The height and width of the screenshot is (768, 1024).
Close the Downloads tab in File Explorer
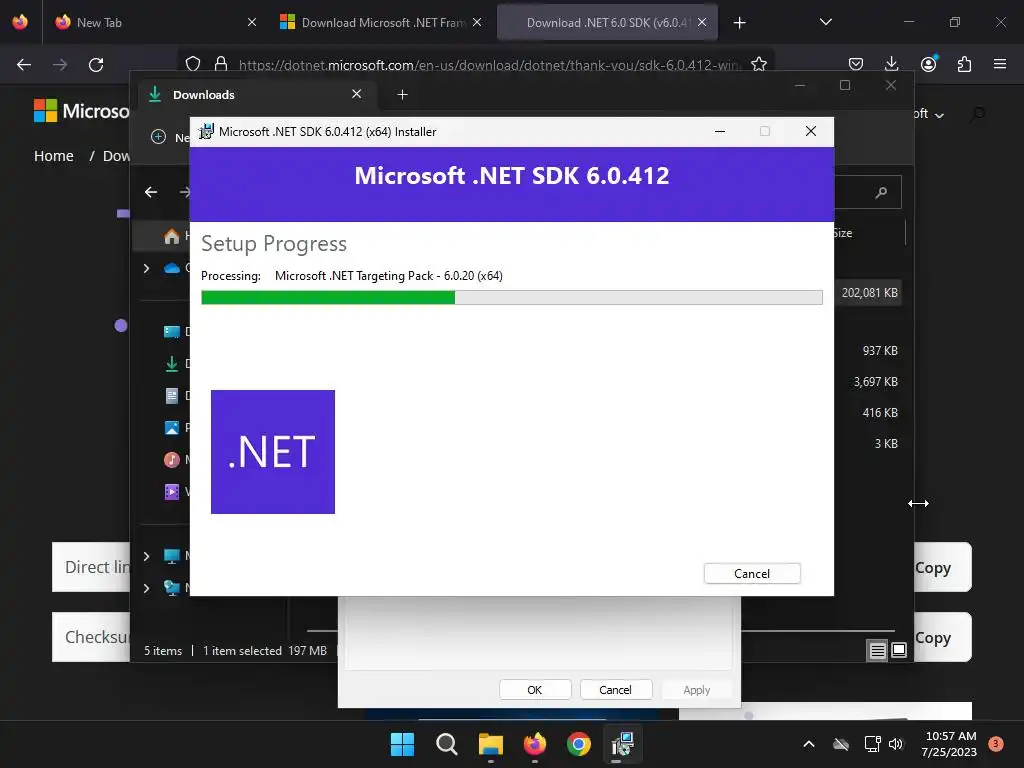(x=357, y=94)
